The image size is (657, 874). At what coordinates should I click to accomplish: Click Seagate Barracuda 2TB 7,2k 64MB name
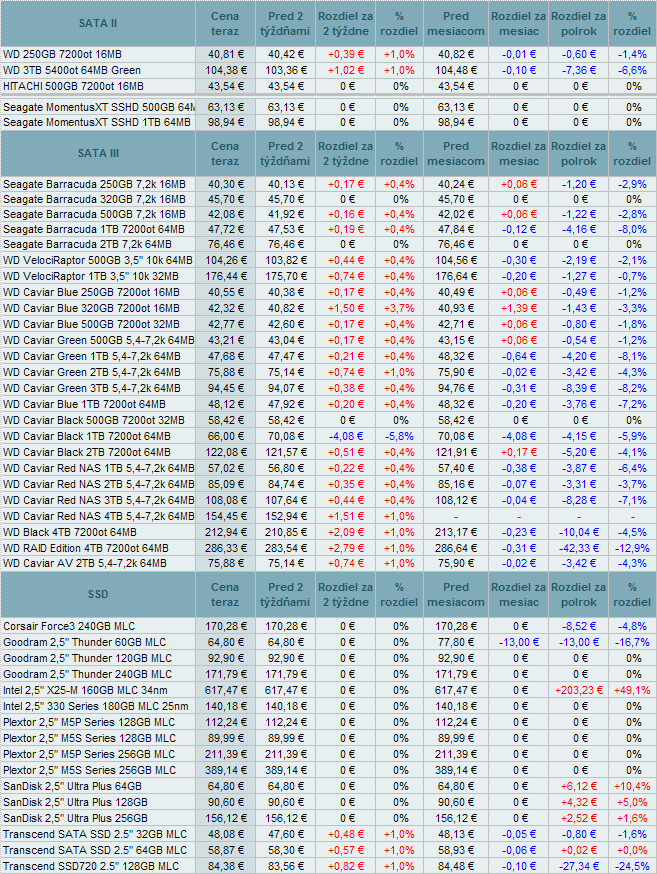point(87,244)
